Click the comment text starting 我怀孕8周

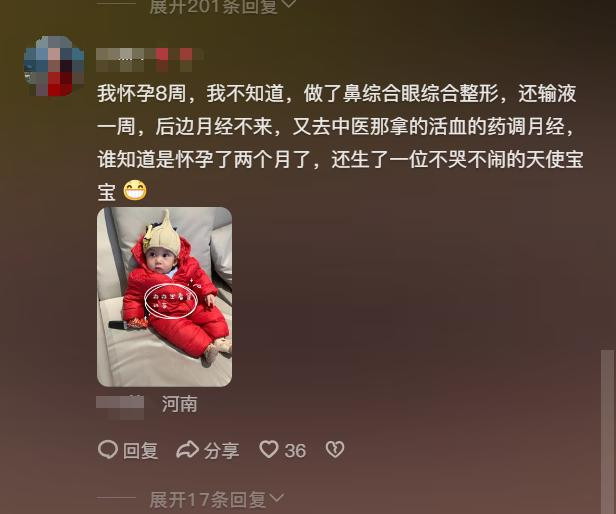click(340, 143)
